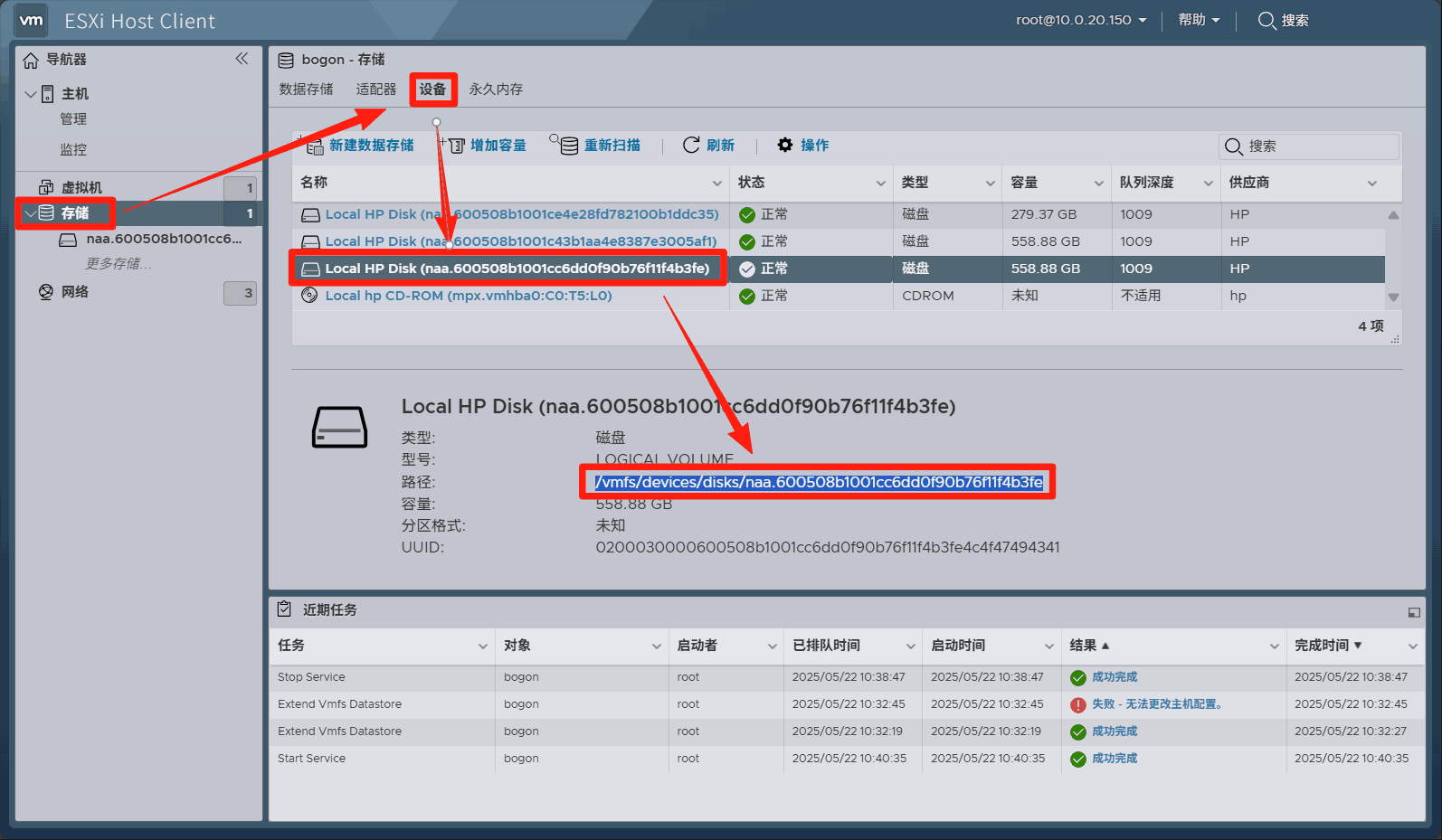Click the green status check of CD-ROM row
Screen dimensions: 1442x840
pos(747,297)
